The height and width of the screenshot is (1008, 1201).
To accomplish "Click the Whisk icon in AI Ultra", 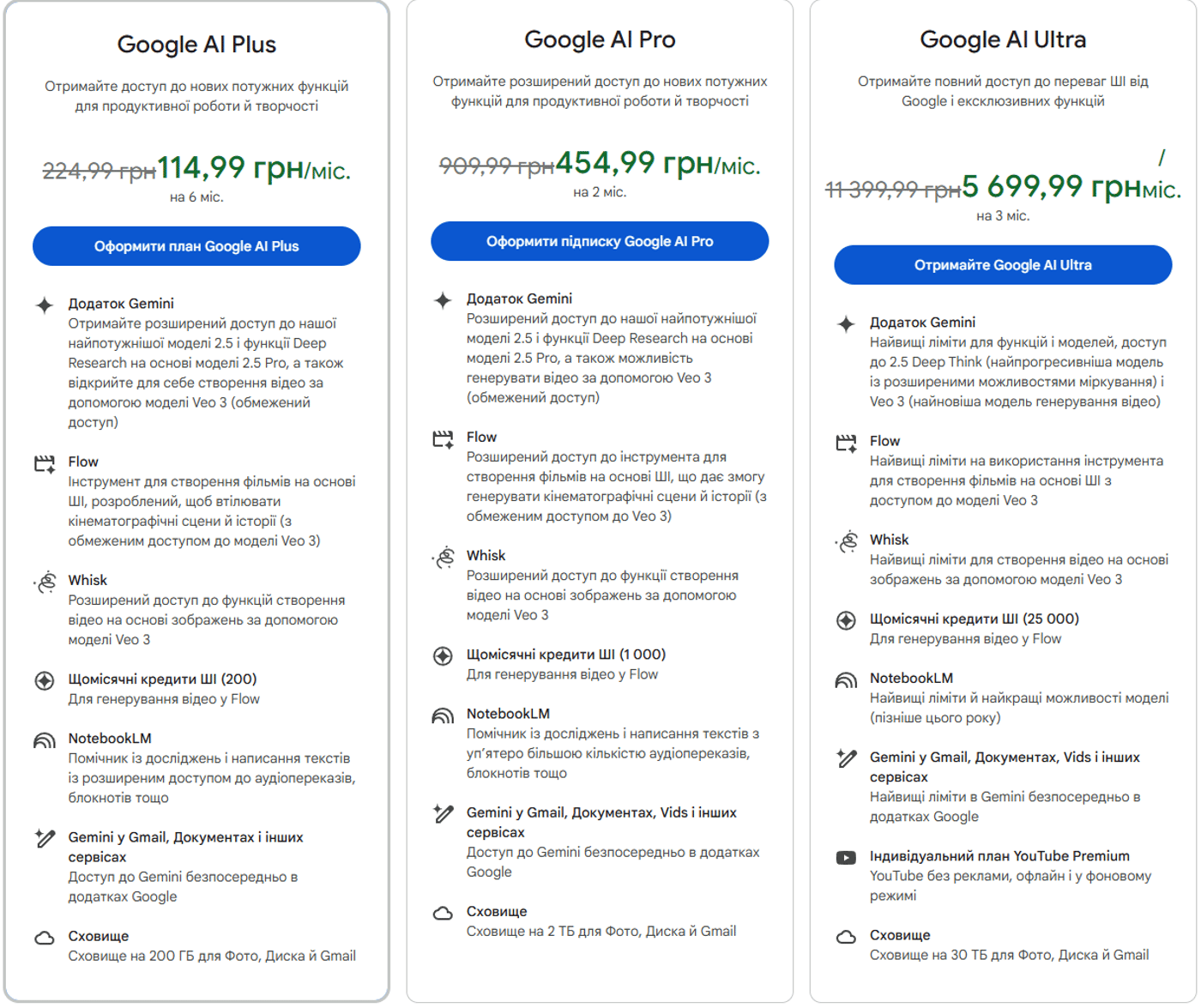I will (847, 541).
